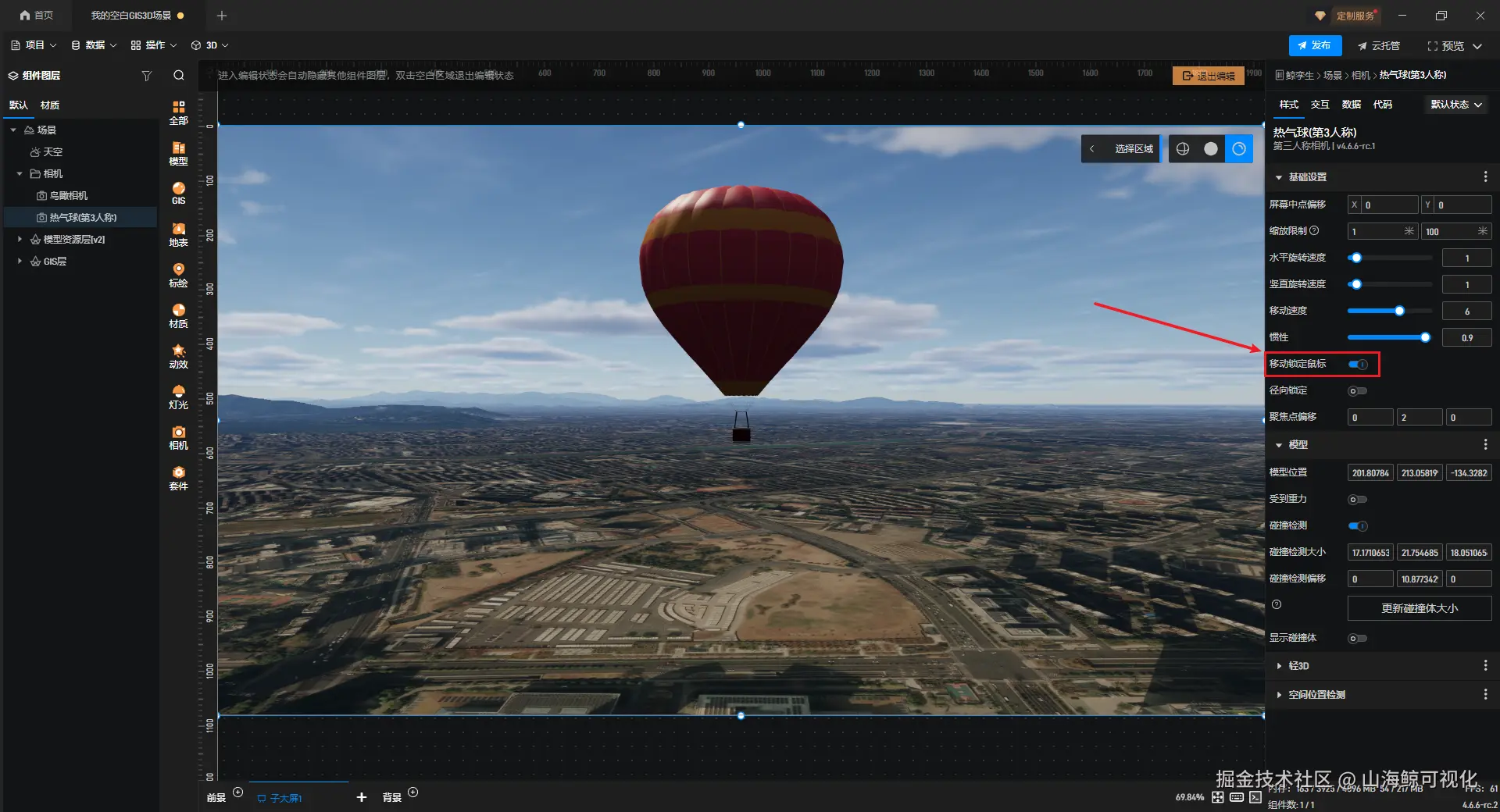The height and width of the screenshot is (812, 1500).
Task: Open the 地表 component category
Action: click(179, 234)
